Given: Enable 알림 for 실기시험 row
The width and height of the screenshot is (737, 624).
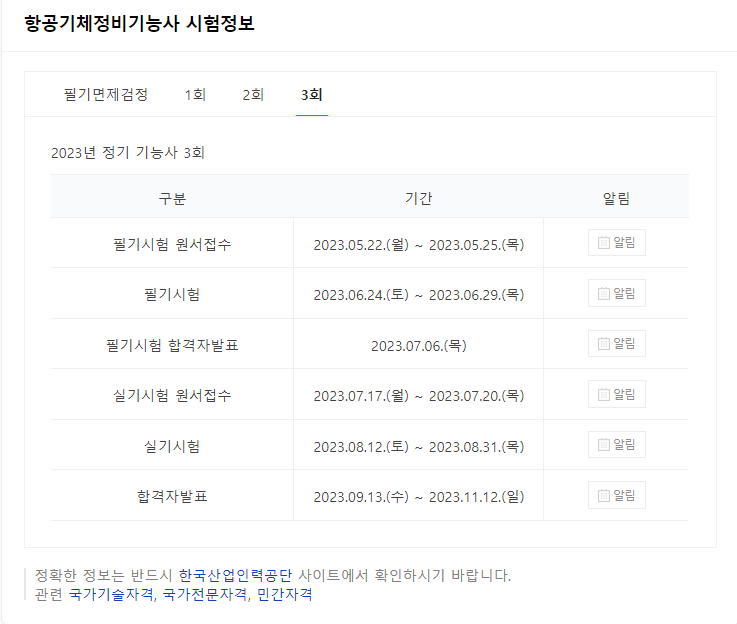Looking at the screenshot, I should click(616, 445).
